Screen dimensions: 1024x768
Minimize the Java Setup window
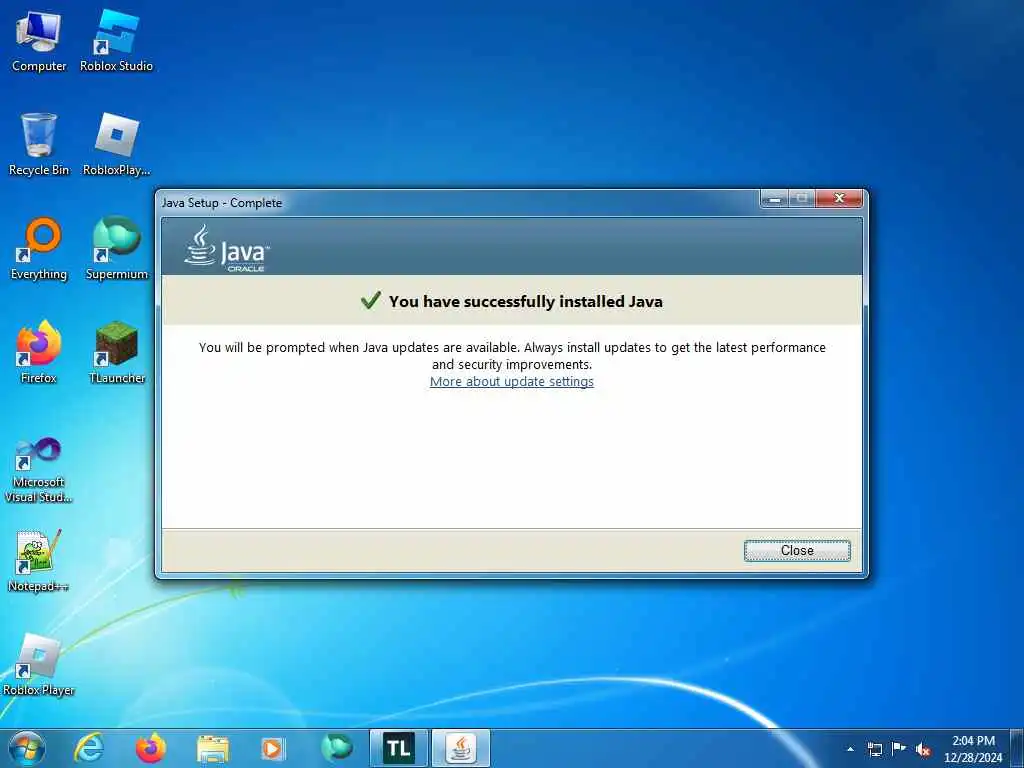pyautogui.click(x=775, y=199)
